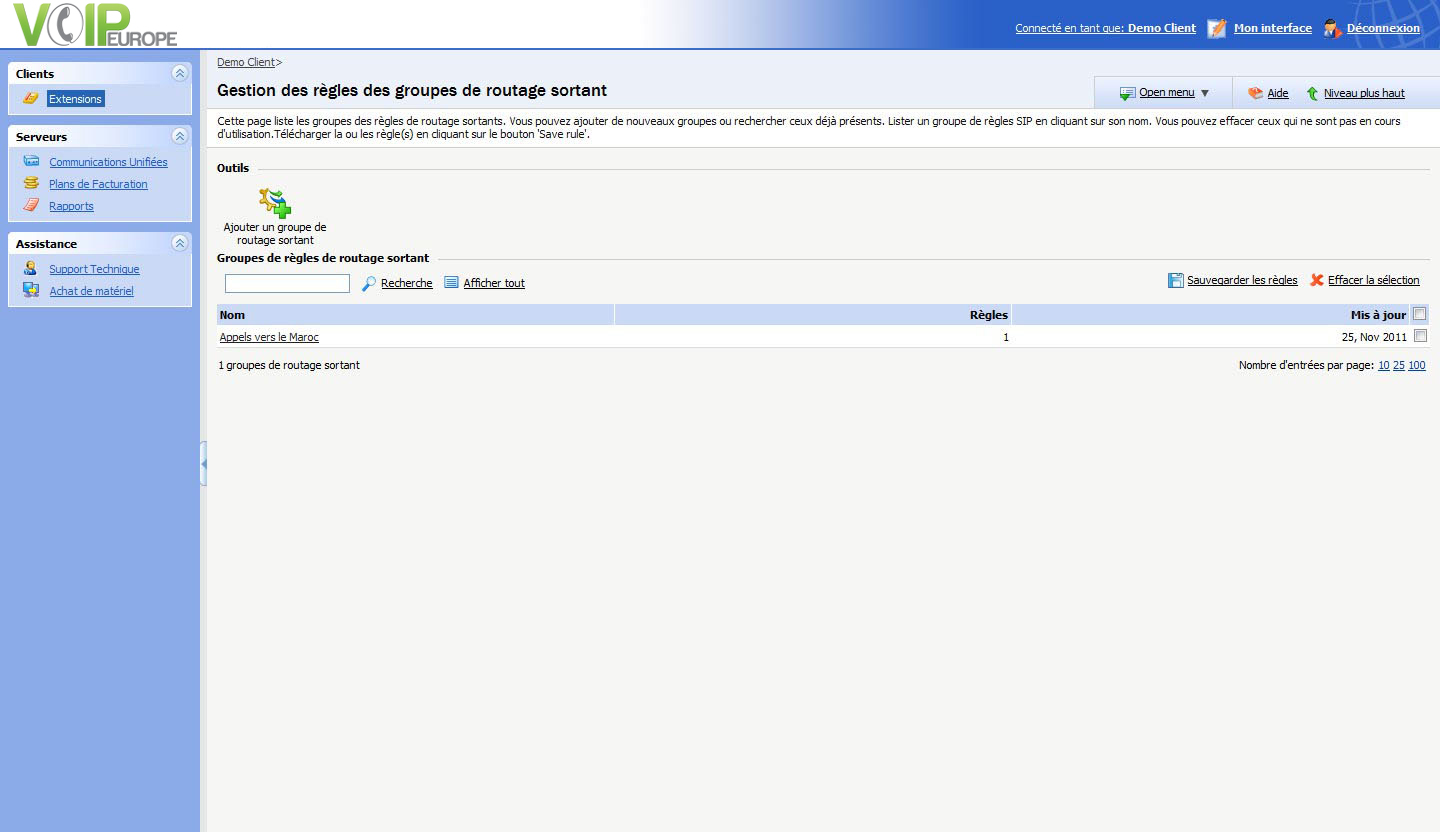Check the box for Appels vers le Maroc
The width and height of the screenshot is (1440, 832).
click(1420, 336)
